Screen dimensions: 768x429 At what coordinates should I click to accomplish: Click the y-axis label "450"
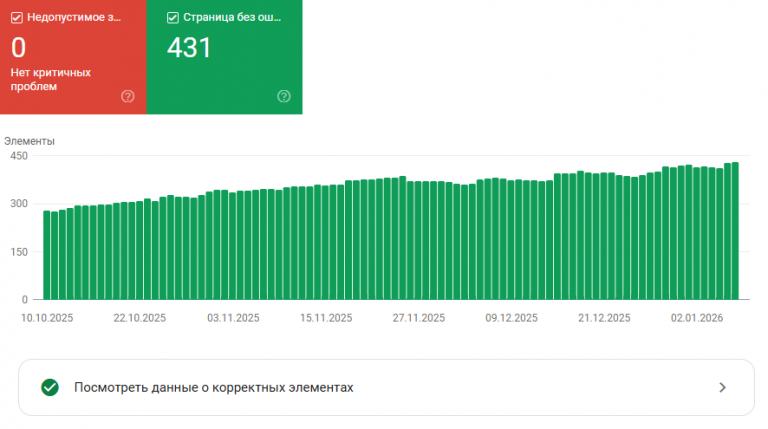[x=19, y=156]
